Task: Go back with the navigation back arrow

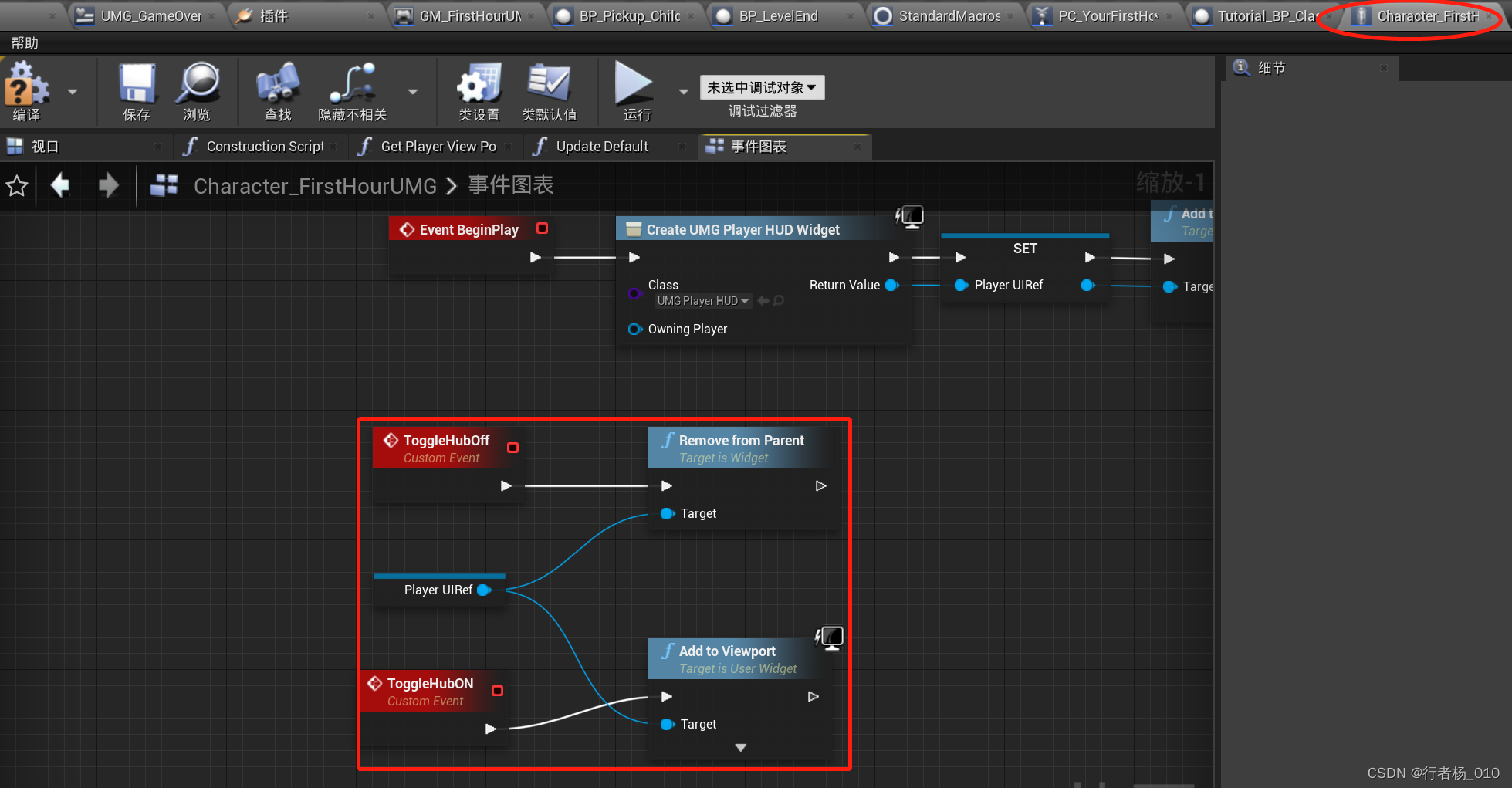Action: coord(59,185)
